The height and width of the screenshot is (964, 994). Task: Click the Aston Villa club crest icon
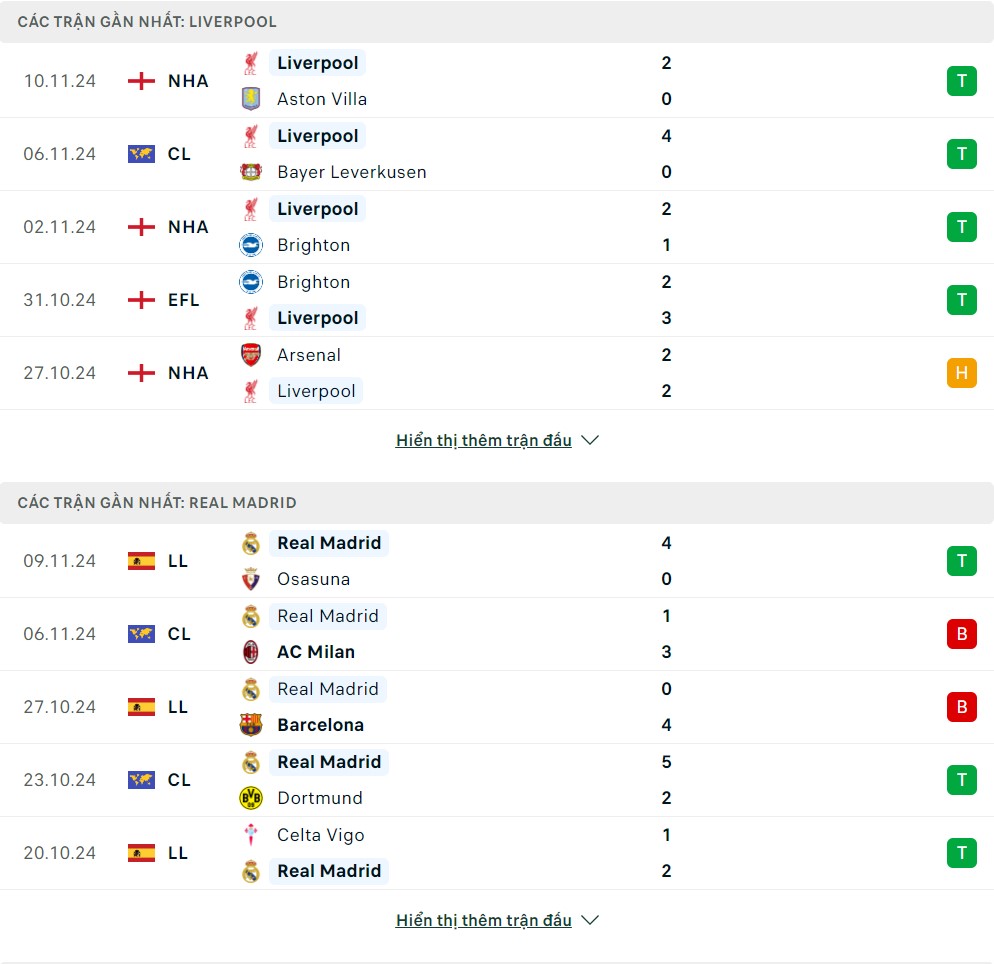coord(250,99)
